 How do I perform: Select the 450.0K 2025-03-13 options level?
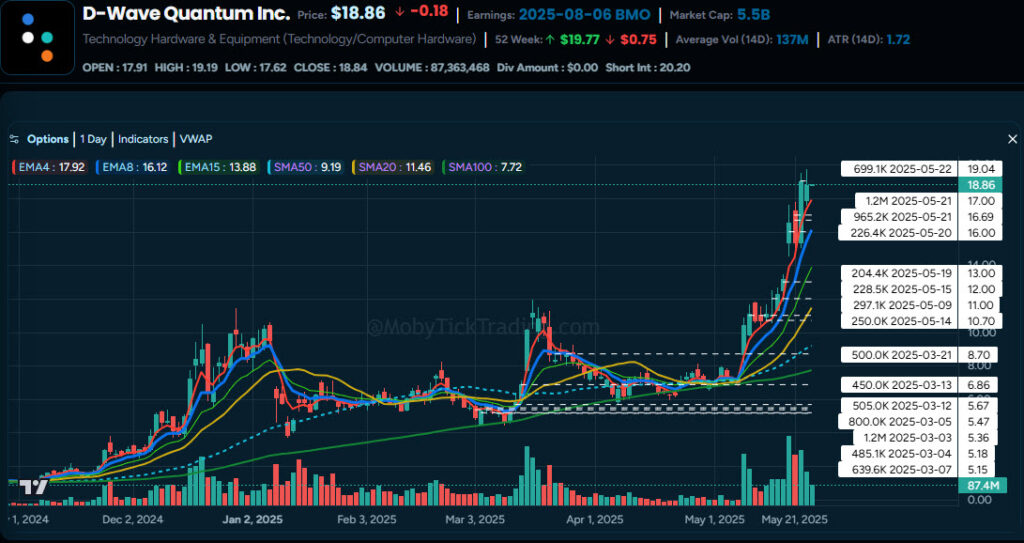[x=899, y=385]
